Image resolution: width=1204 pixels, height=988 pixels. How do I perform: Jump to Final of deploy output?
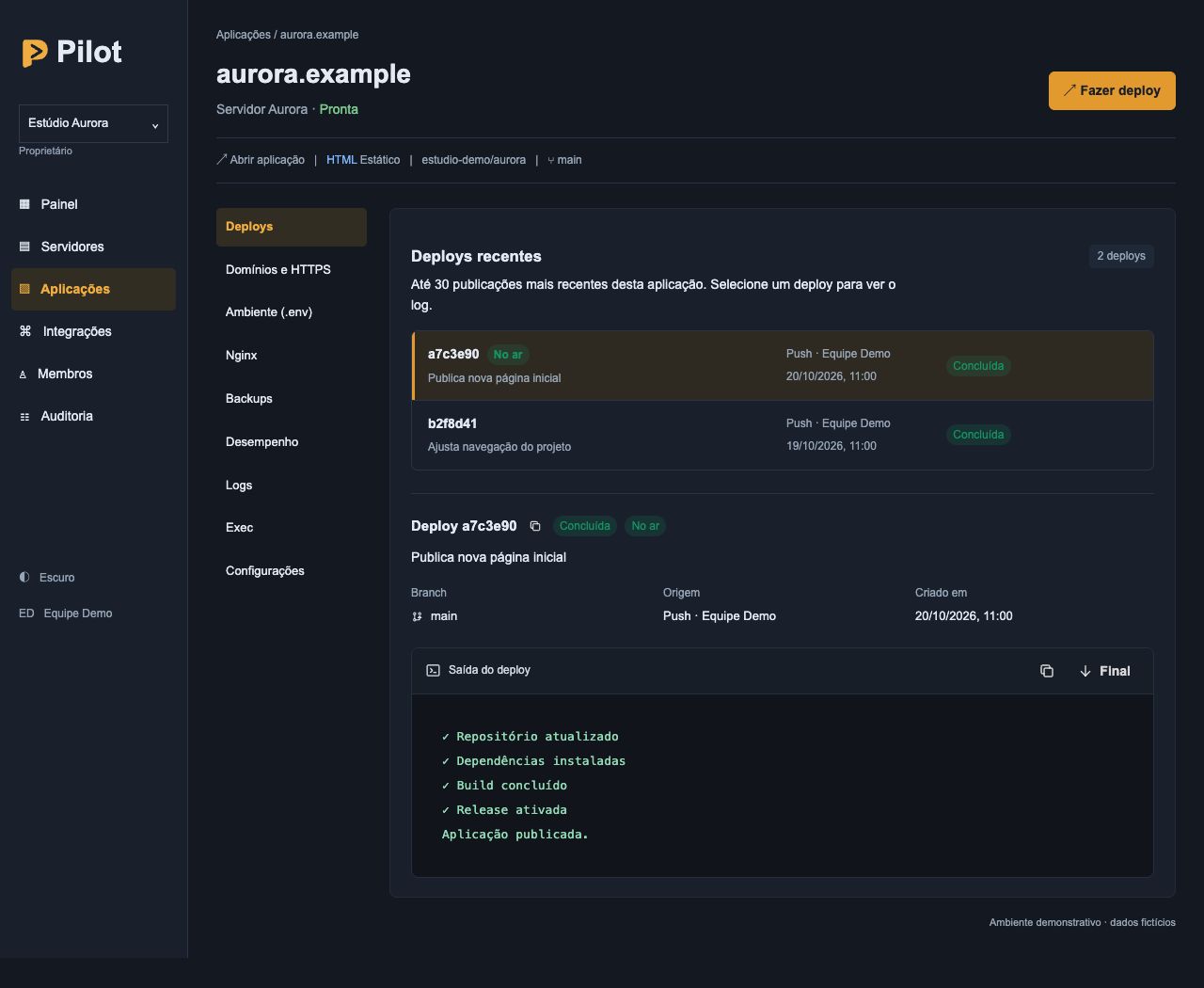pos(1105,671)
